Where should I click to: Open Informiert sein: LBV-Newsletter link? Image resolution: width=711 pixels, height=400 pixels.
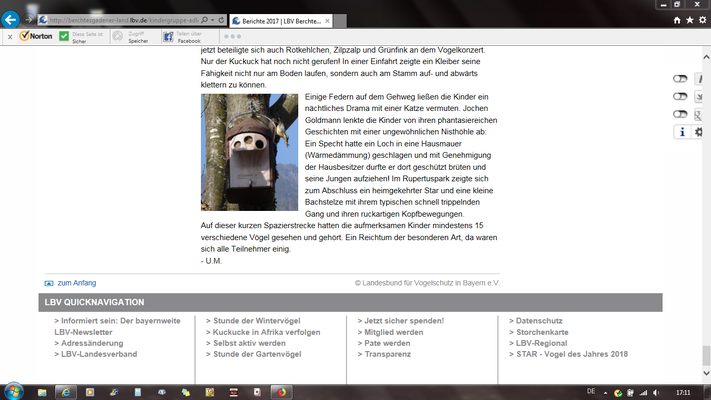click(117, 326)
